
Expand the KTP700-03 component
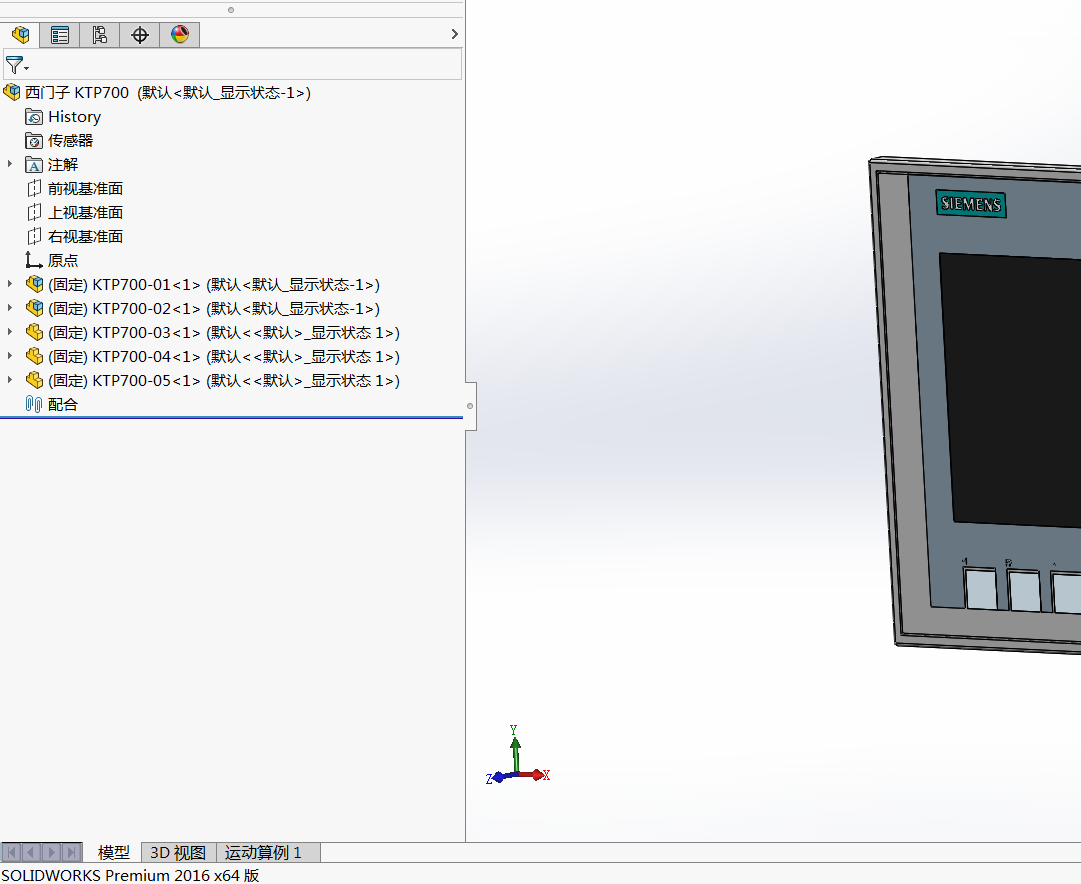[10, 332]
